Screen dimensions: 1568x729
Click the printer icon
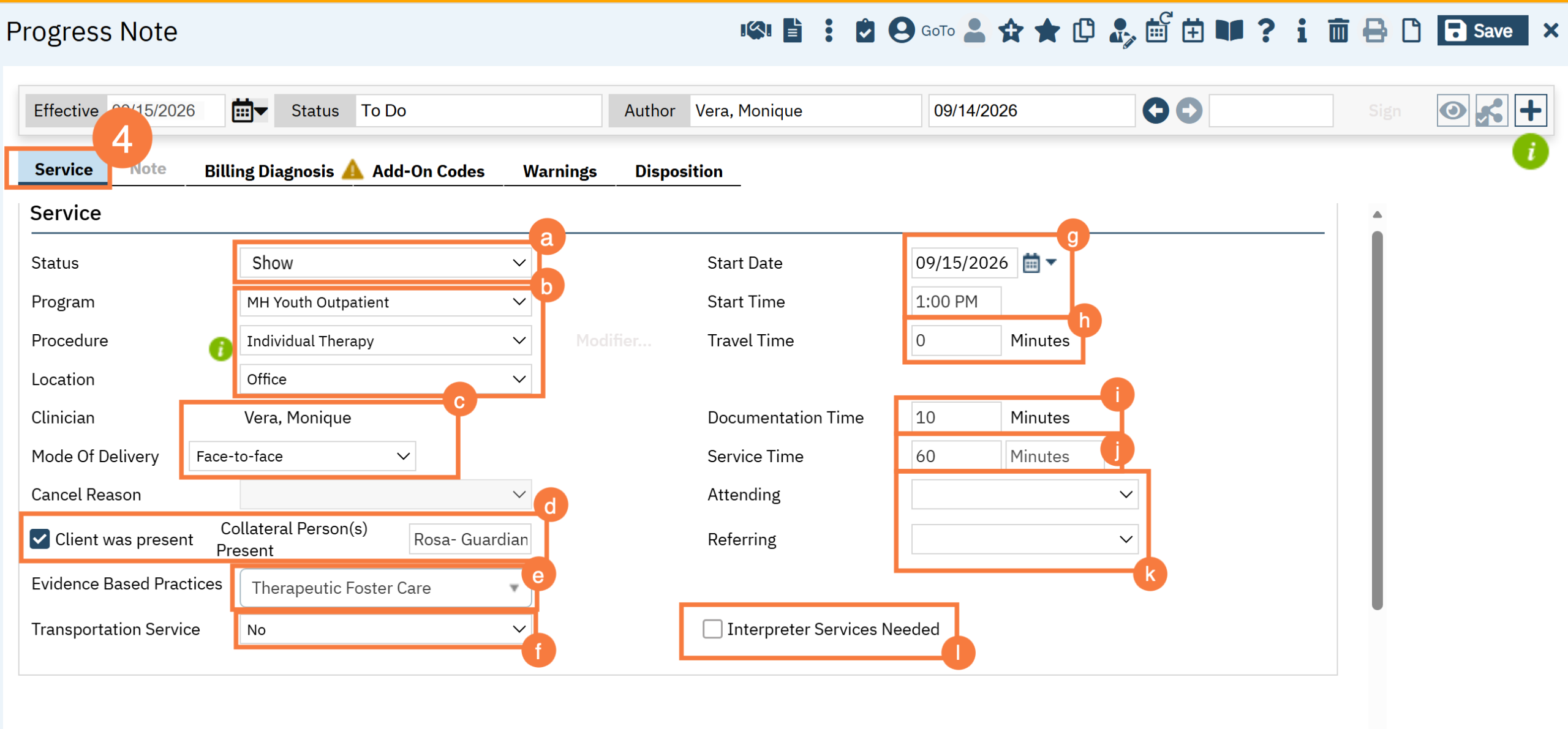point(1374,30)
